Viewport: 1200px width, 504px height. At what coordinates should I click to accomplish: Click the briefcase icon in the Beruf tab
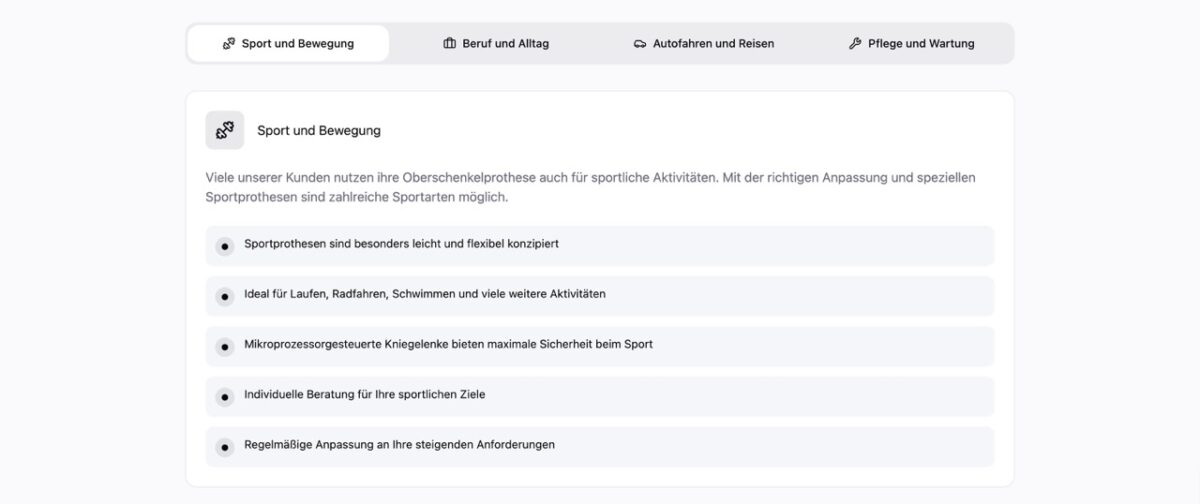[450, 44]
